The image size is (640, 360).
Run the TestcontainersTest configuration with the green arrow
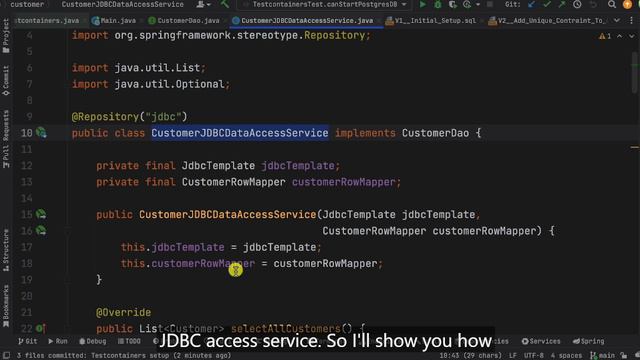point(422,4)
